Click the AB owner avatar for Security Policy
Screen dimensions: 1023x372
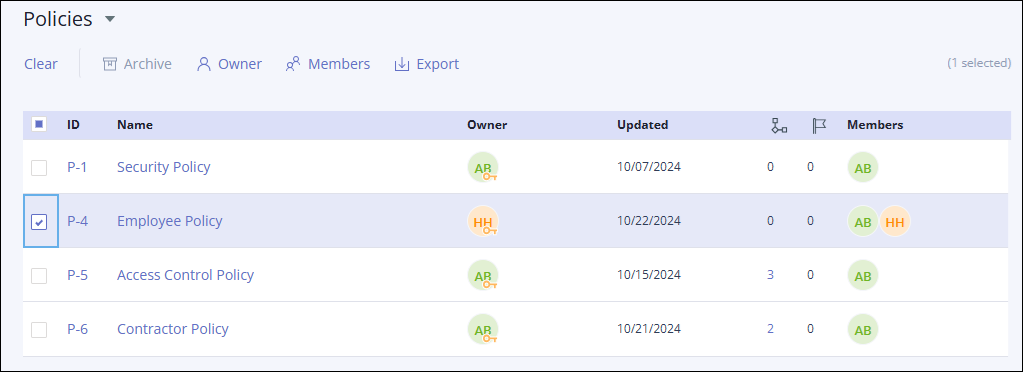(483, 168)
